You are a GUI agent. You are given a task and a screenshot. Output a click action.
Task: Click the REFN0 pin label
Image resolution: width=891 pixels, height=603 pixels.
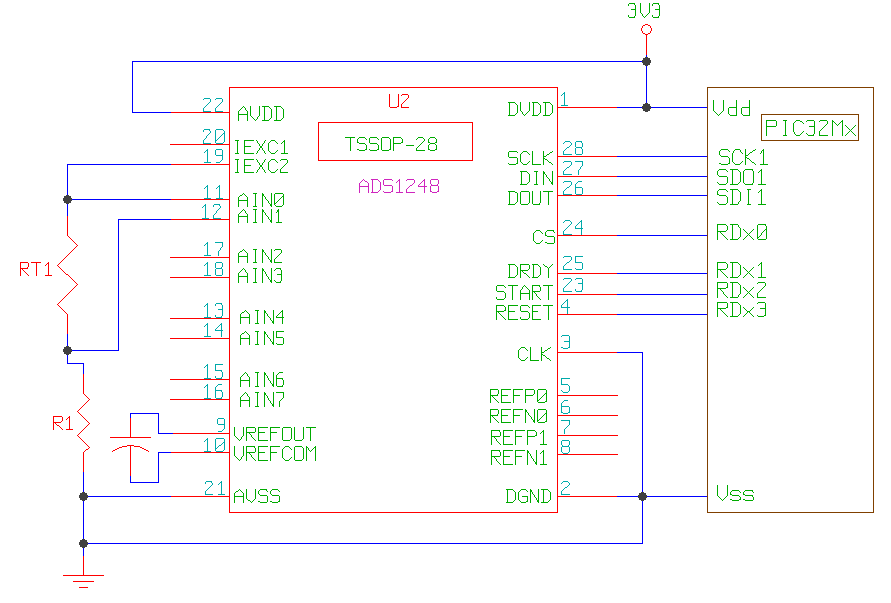coord(518,417)
